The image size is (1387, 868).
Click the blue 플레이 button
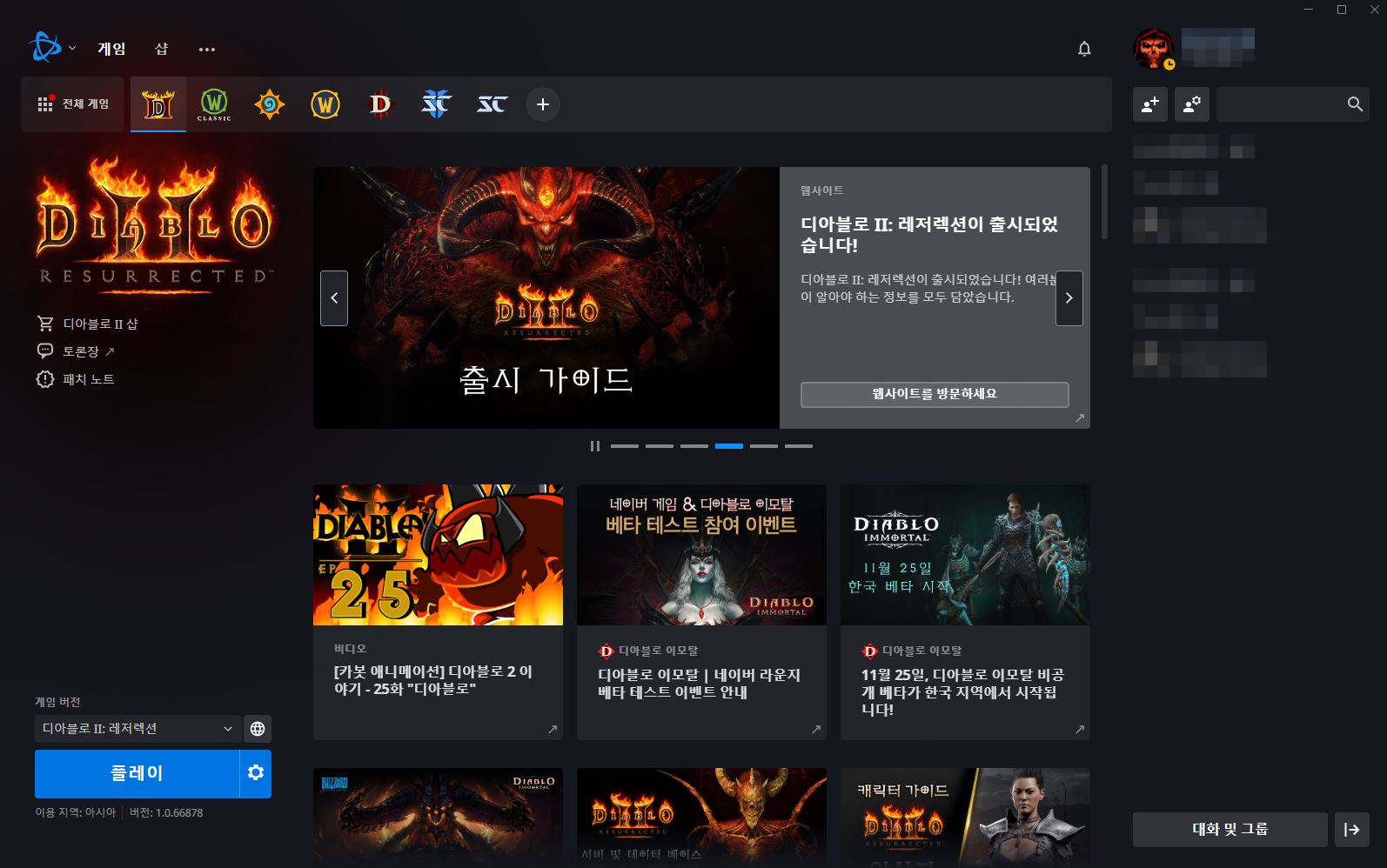click(137, 774)
